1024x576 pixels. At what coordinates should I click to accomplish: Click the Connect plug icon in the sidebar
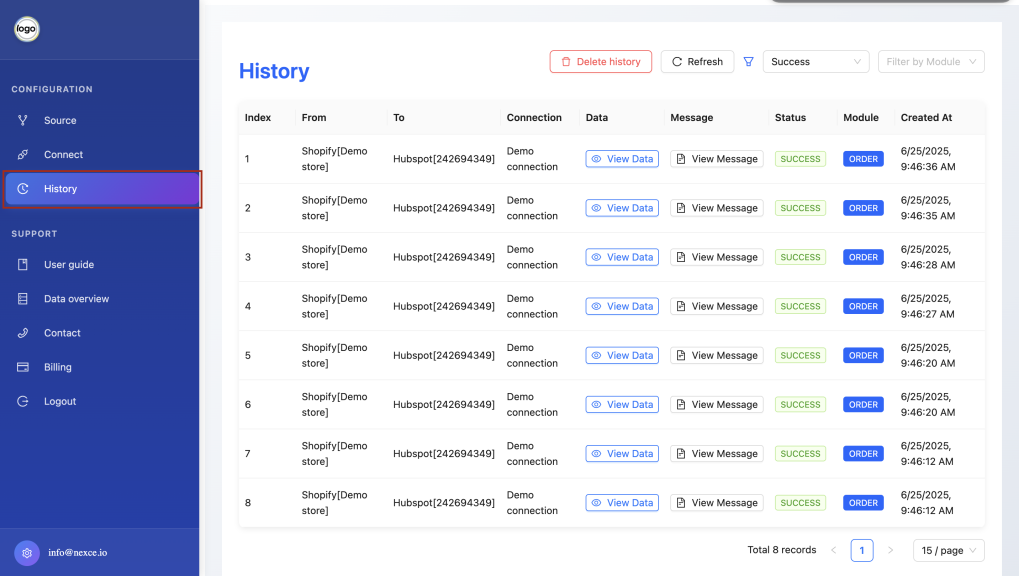point(23,155)
